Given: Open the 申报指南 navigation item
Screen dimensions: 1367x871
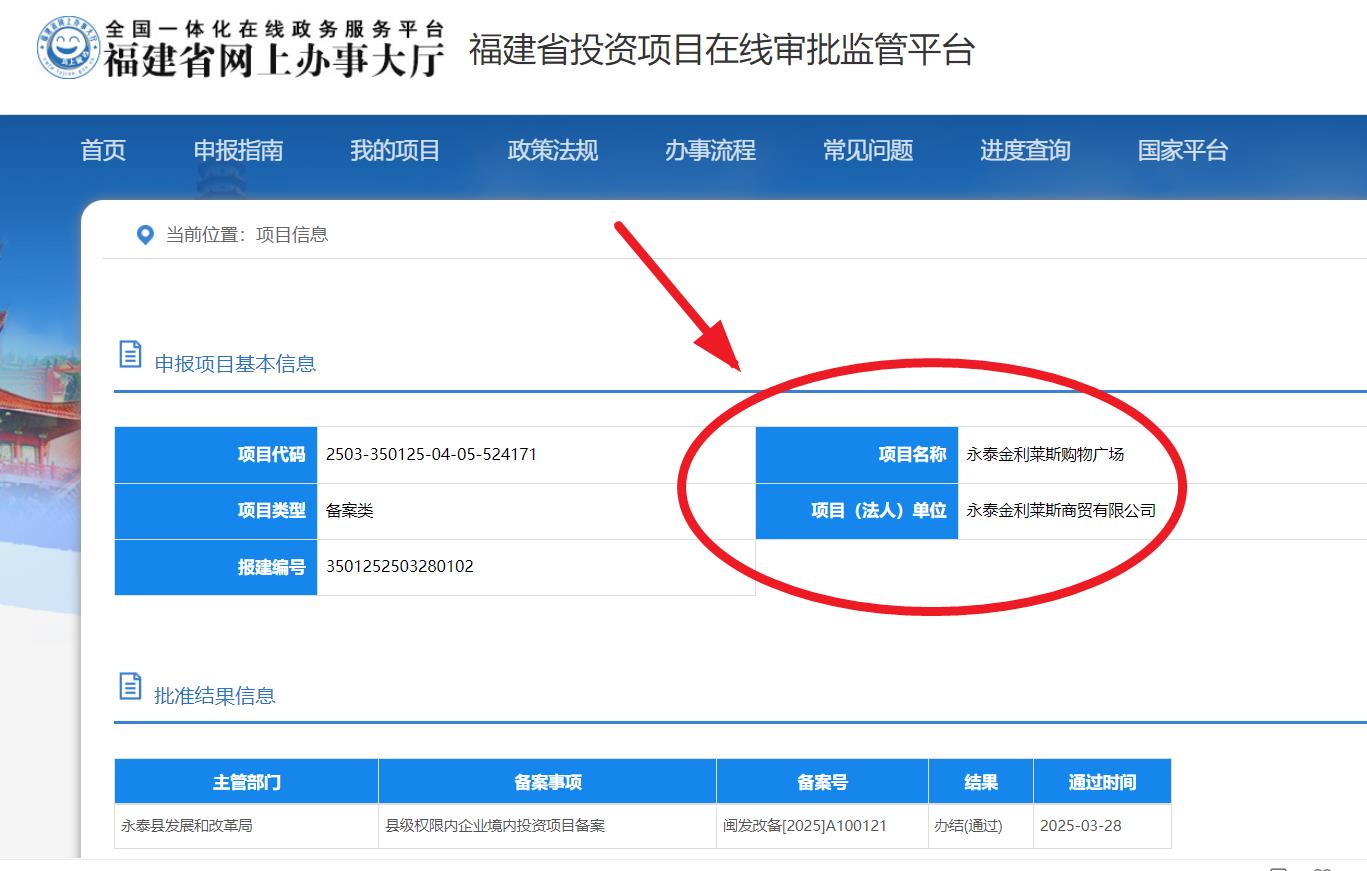Looking at the screenshot, I should (x=238, y=150).
